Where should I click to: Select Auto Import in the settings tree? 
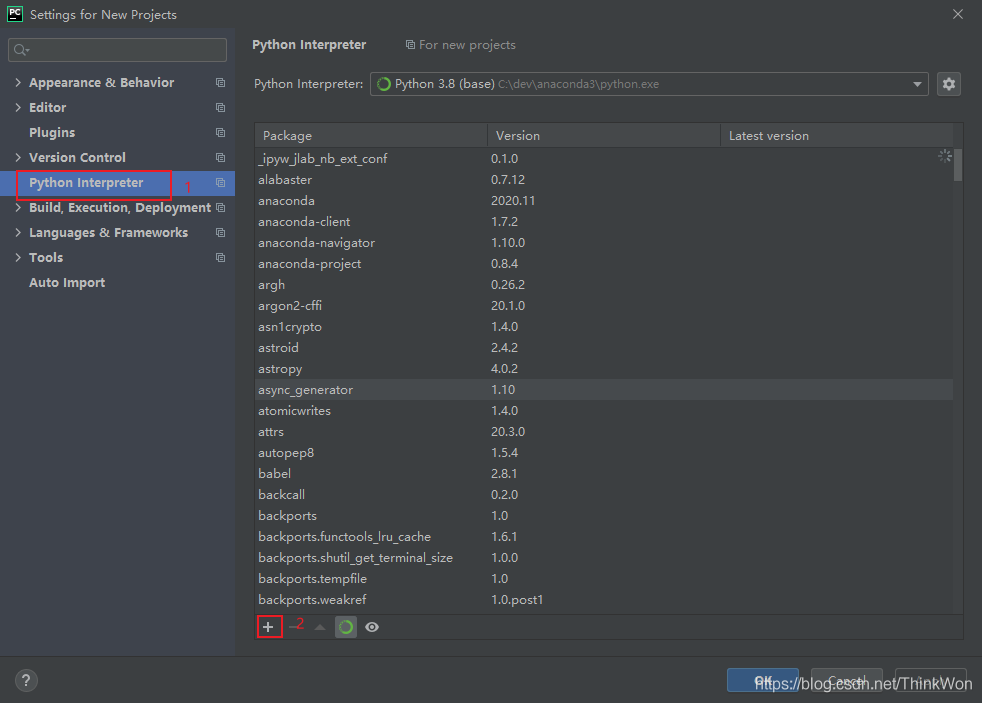pos(67,283)
